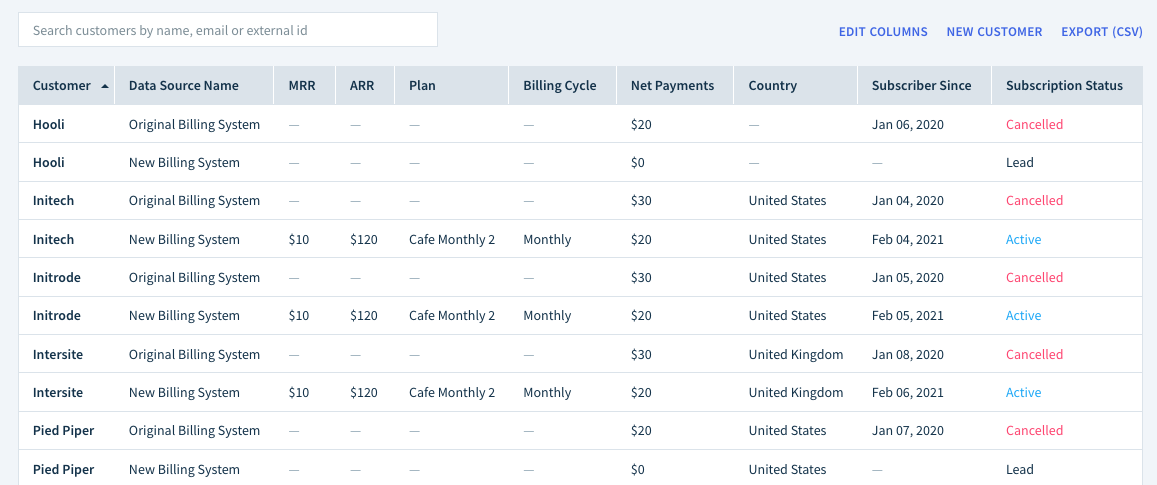This screenshot has width=1157, height=485.
Task: Click the Data Source Name column header
Action: [184, 86]
